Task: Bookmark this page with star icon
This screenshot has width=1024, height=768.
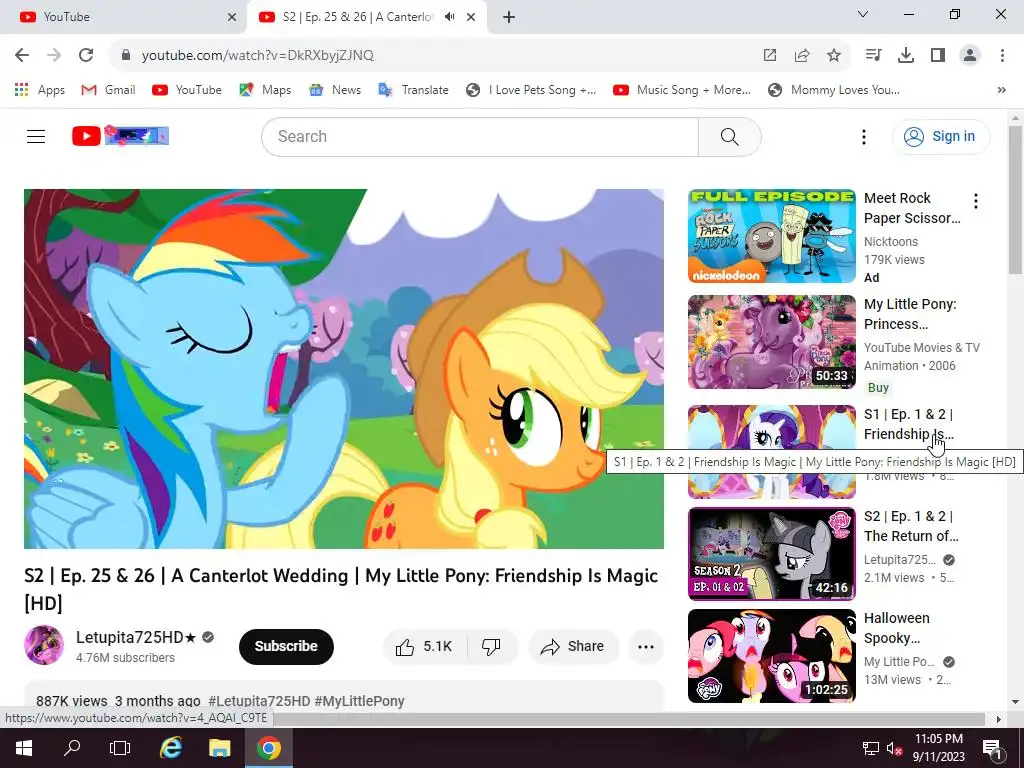Action: coord(833,56)
